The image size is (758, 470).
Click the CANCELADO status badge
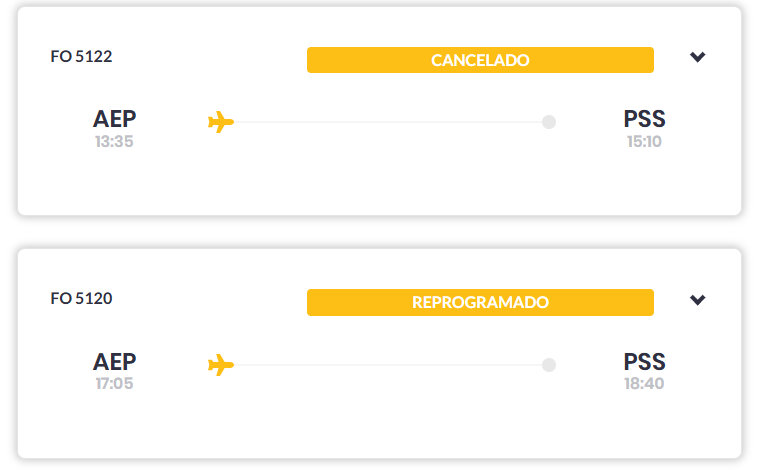click(x=480, y=60)
